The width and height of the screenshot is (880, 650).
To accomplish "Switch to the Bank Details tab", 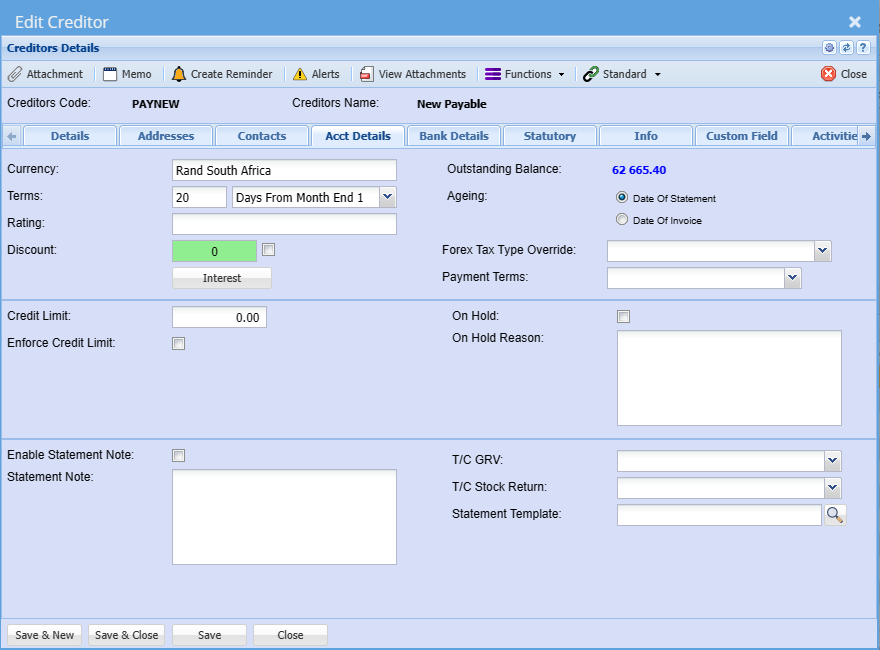I will pyautogui.click(x=453, y=136).
